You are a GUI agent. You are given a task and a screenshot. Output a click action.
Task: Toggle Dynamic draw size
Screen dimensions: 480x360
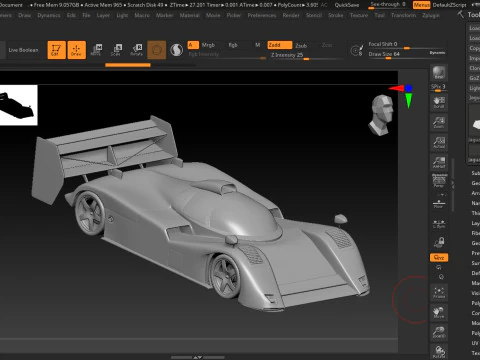pyautogui.click(x=437, y=53)
